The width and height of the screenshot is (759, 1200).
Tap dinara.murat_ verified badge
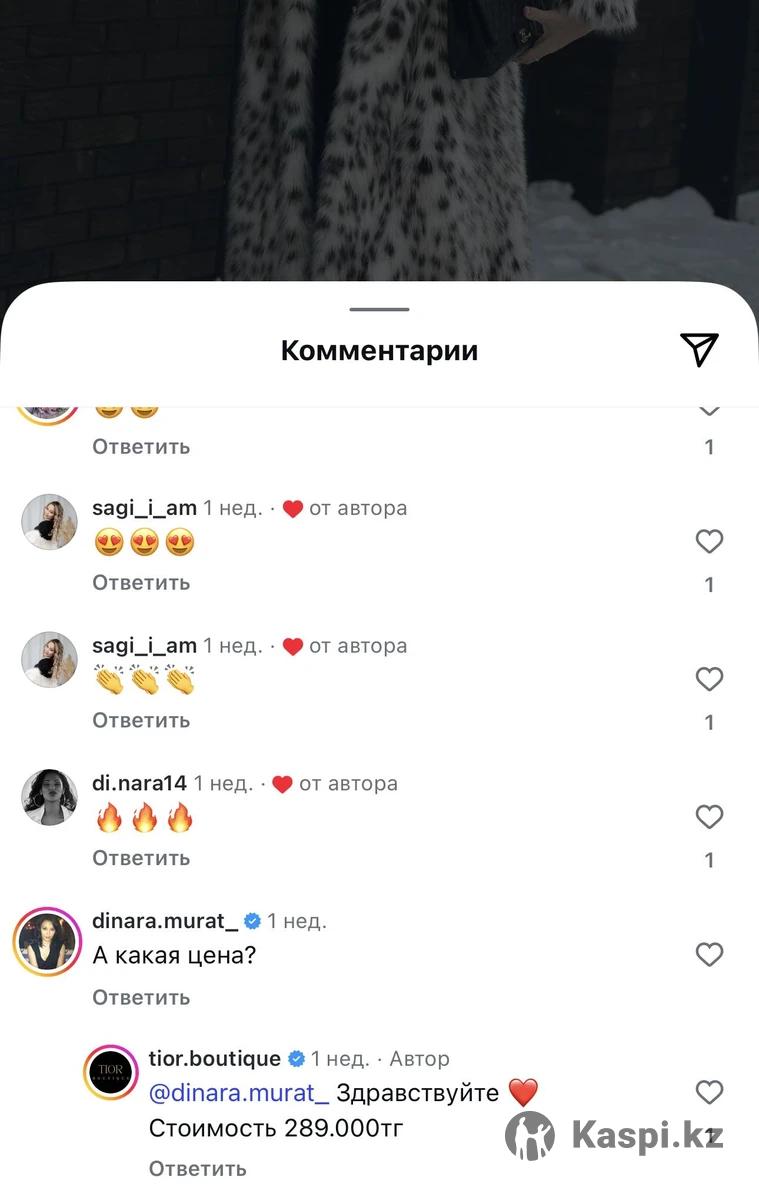click(x=253, y=921)
